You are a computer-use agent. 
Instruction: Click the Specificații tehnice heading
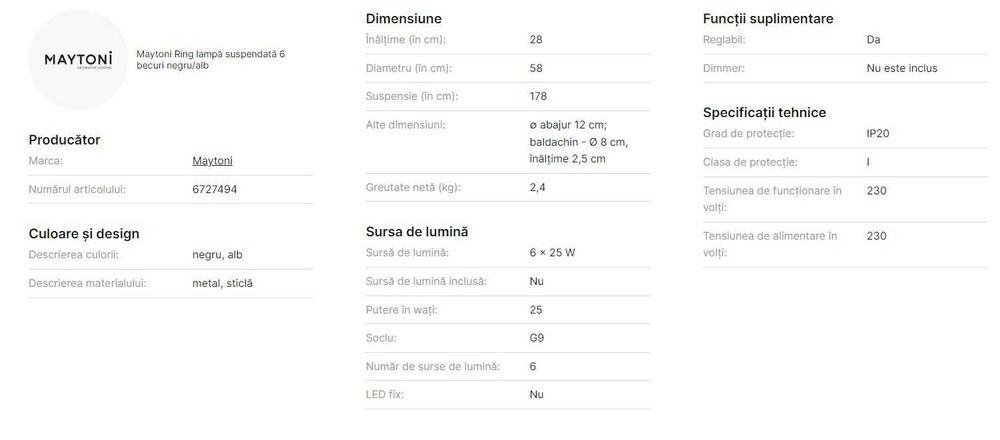point(764,112)
